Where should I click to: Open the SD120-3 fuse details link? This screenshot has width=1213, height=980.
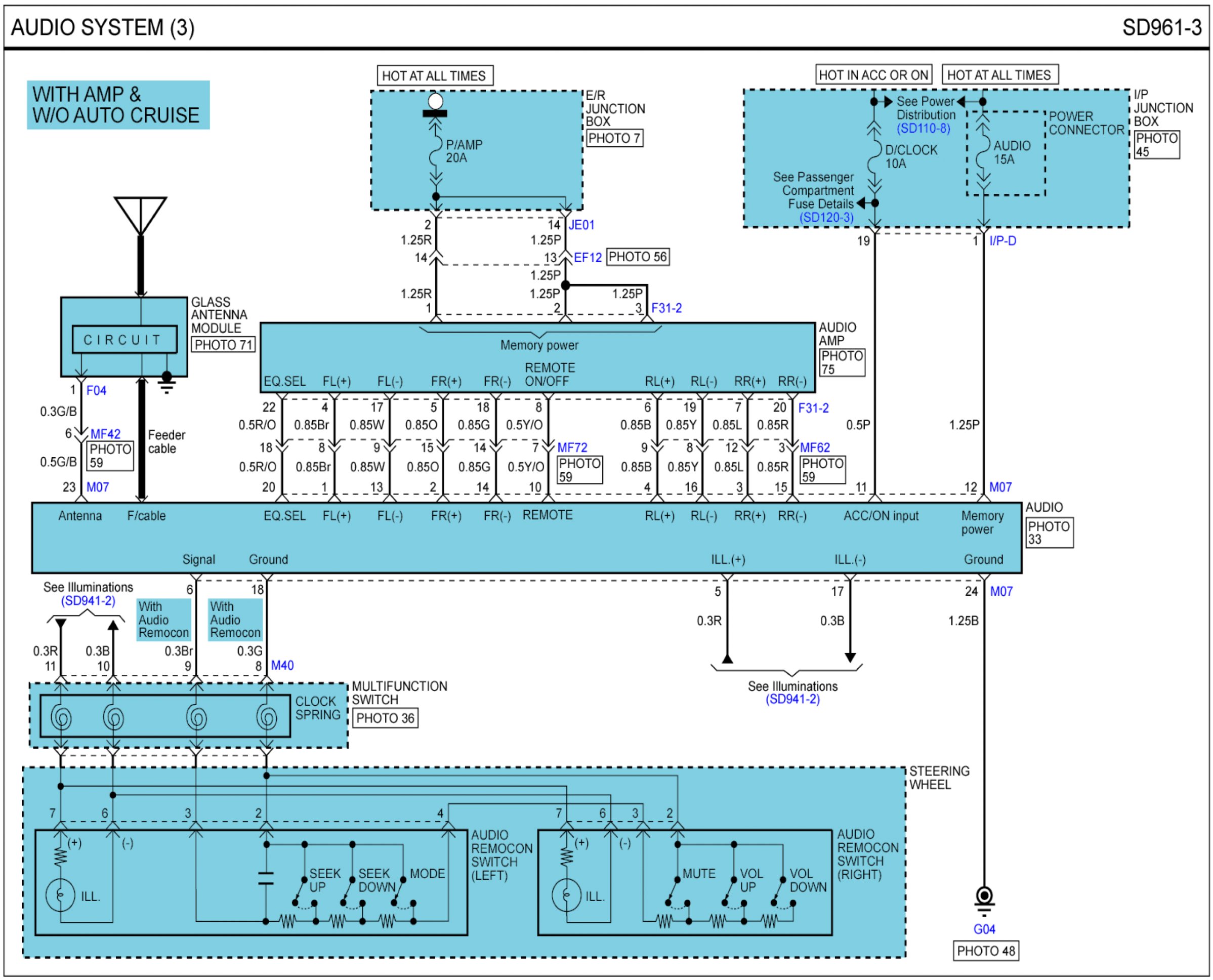(826, 217)
